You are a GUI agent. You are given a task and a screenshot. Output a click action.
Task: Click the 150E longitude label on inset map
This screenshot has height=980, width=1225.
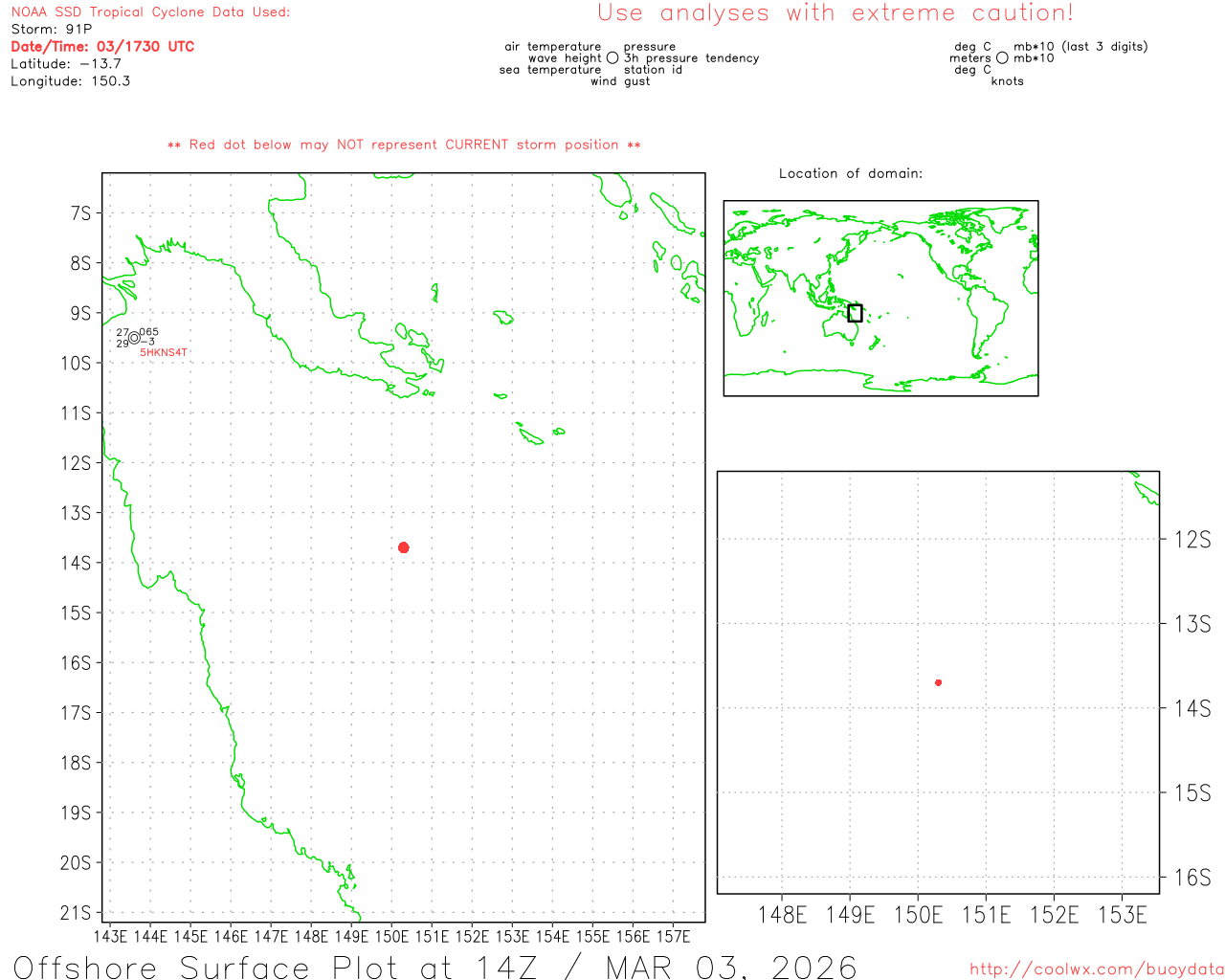click(x=917, y=915)
